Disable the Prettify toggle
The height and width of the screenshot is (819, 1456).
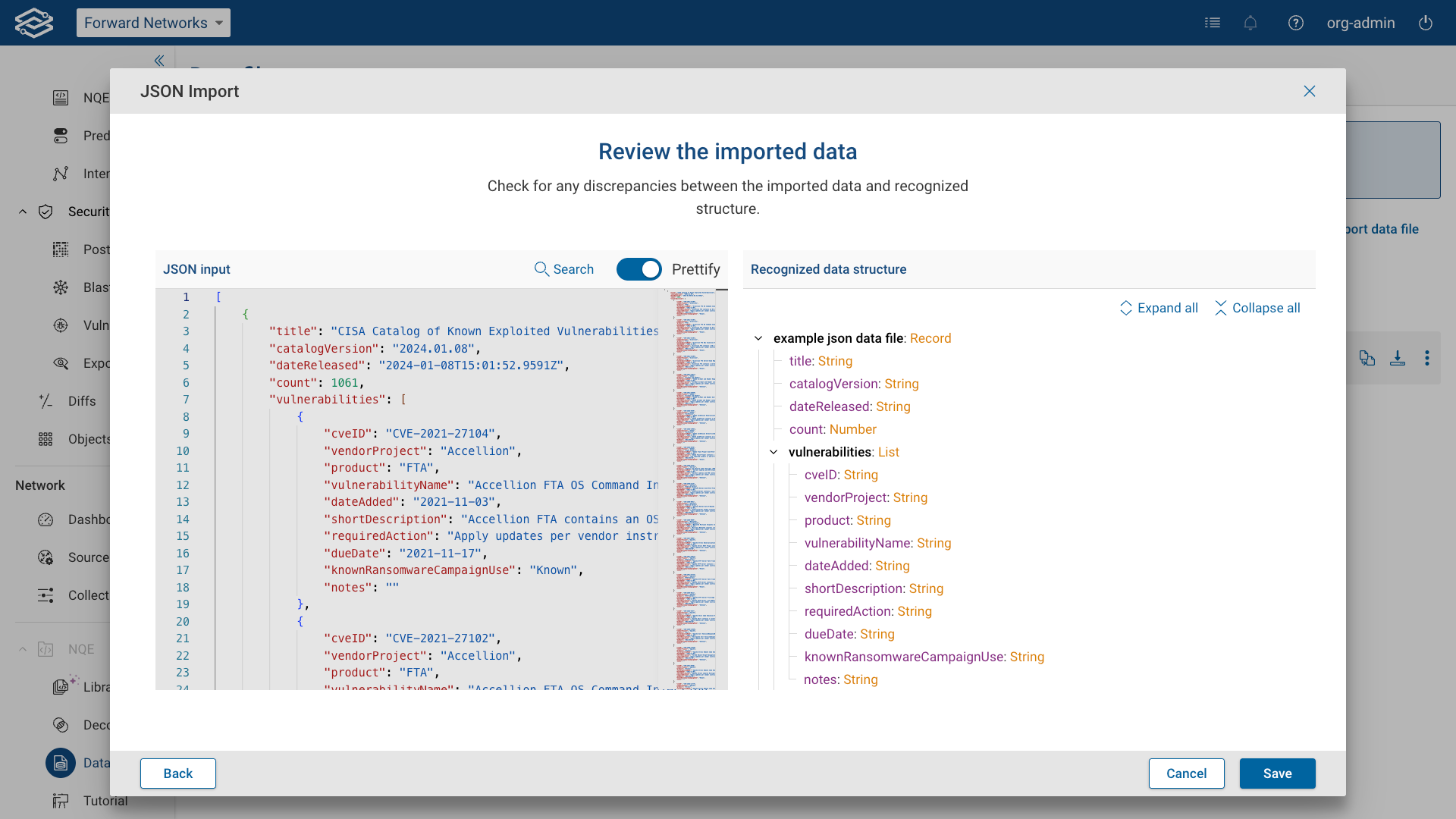pyautogui.click(x=639, y=269)
